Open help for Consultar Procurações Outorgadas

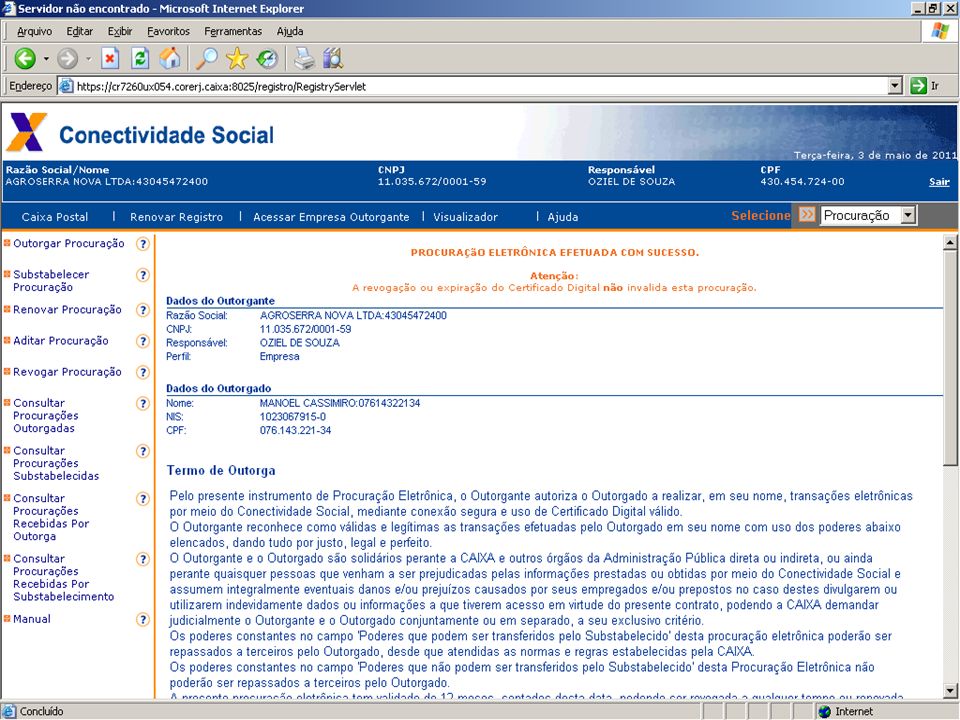click(x=143, y=403)
